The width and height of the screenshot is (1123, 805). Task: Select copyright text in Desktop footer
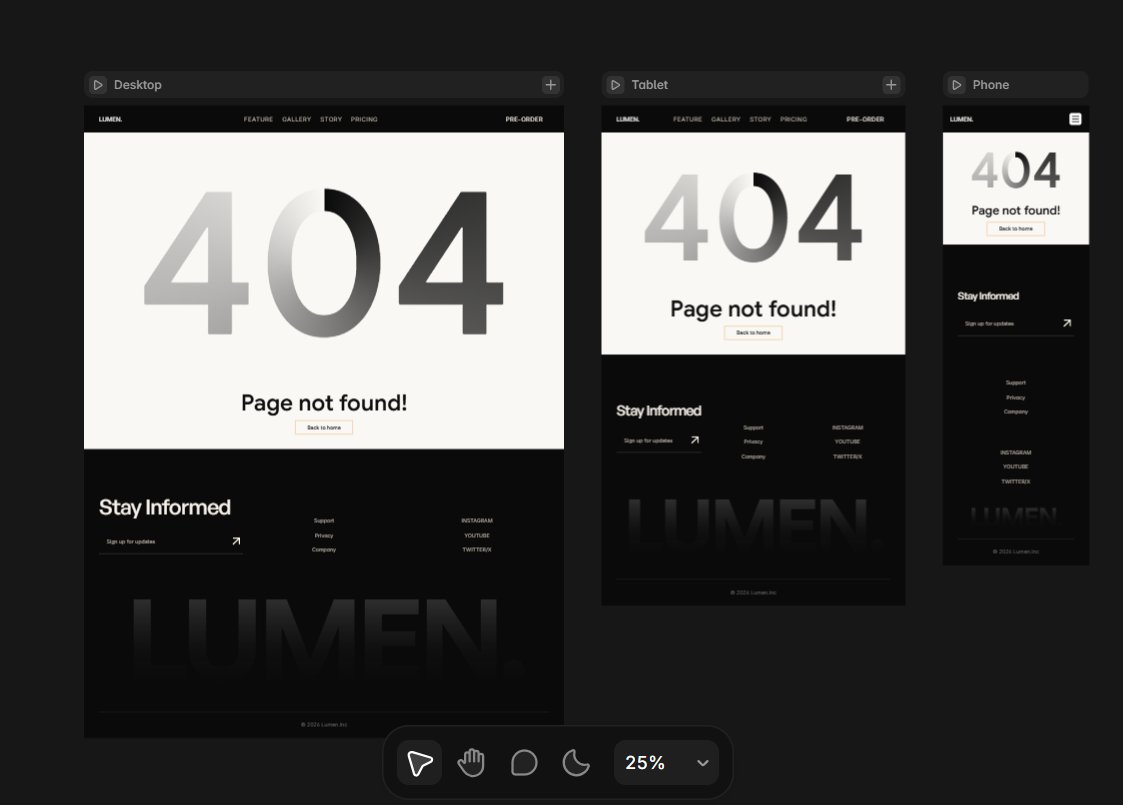(324, 724)
